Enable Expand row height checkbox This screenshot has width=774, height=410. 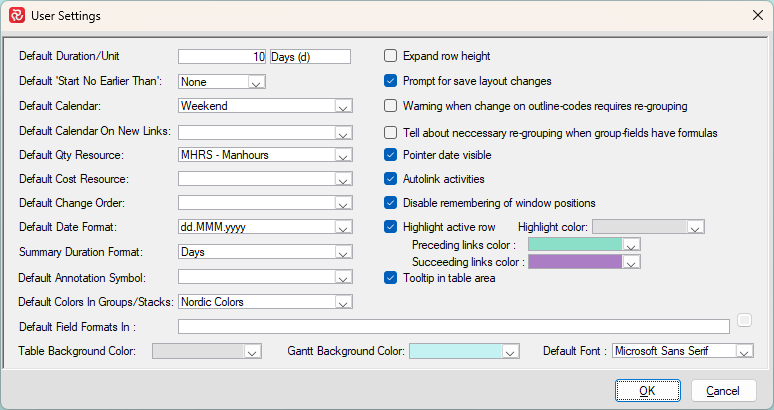tap(392, 56)
